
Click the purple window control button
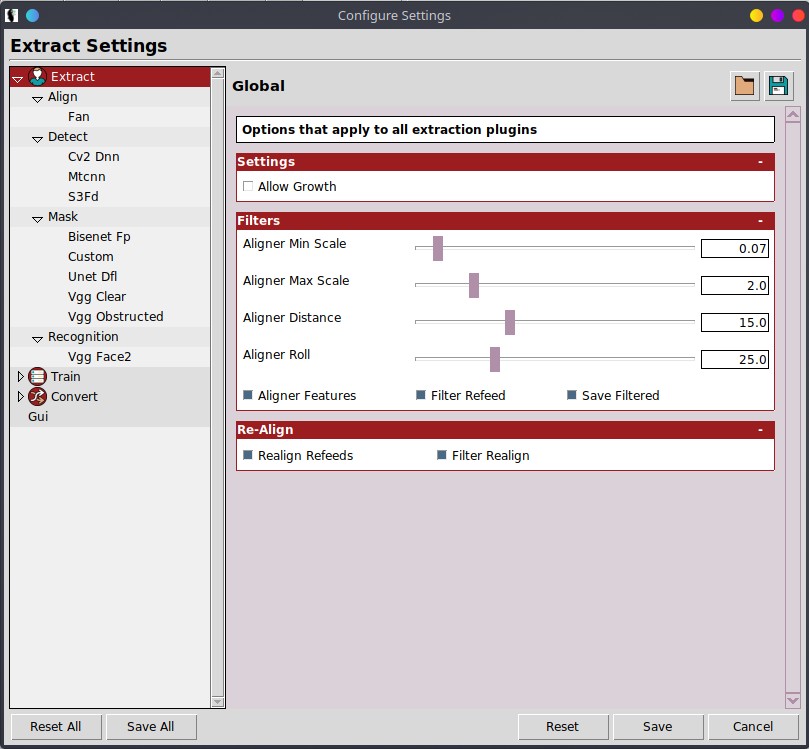coord(778,15)
